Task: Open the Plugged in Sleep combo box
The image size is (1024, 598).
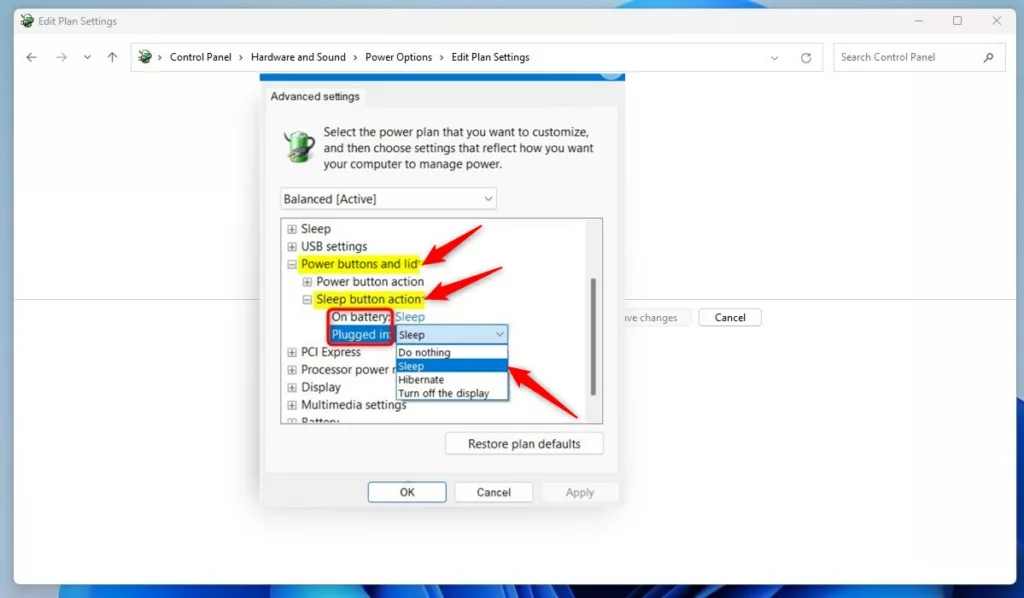Action: [452, 334]
